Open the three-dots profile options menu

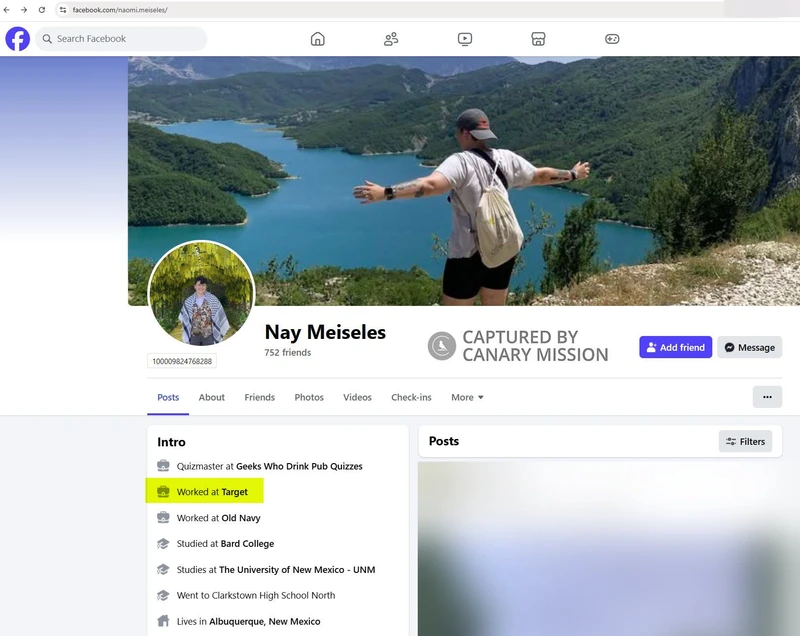point(767,397)
